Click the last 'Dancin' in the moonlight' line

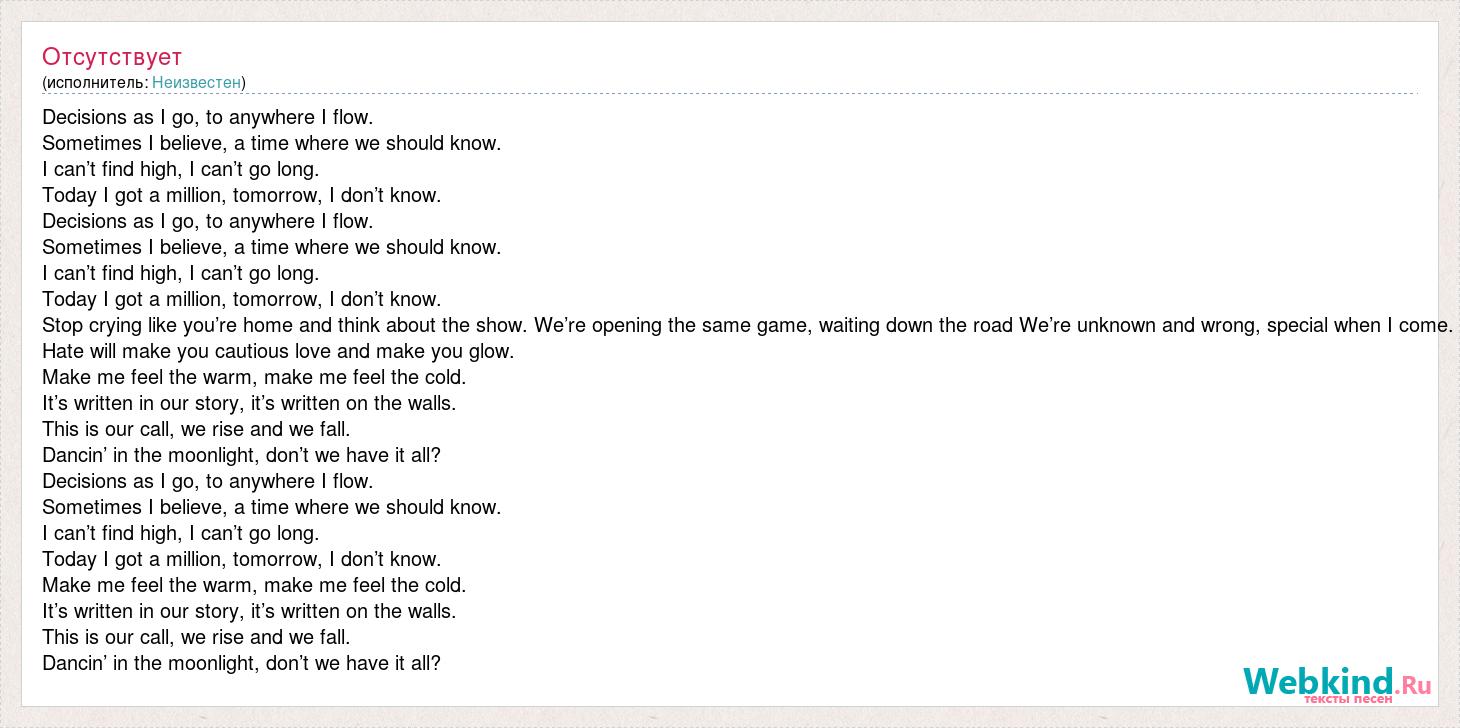coord(241,663)
